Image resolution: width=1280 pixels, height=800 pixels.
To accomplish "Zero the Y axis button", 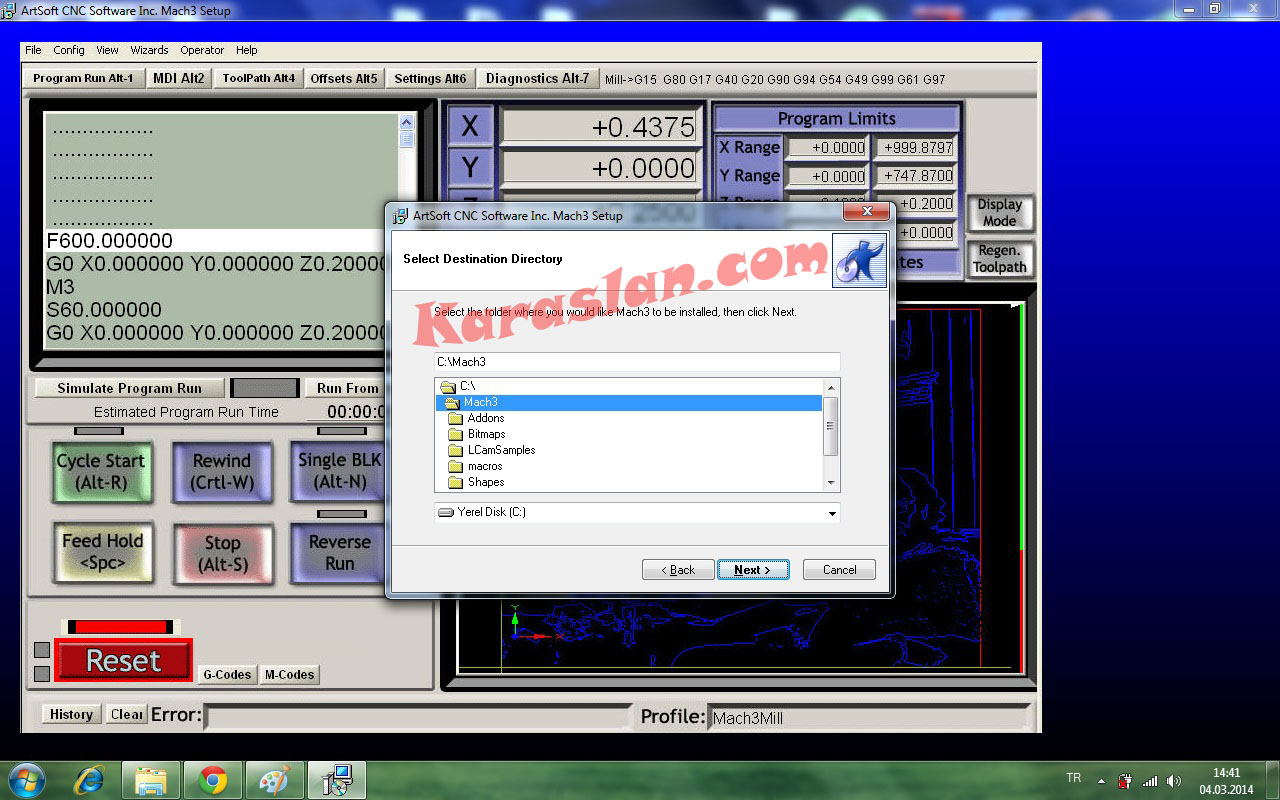I will (470, 167).
